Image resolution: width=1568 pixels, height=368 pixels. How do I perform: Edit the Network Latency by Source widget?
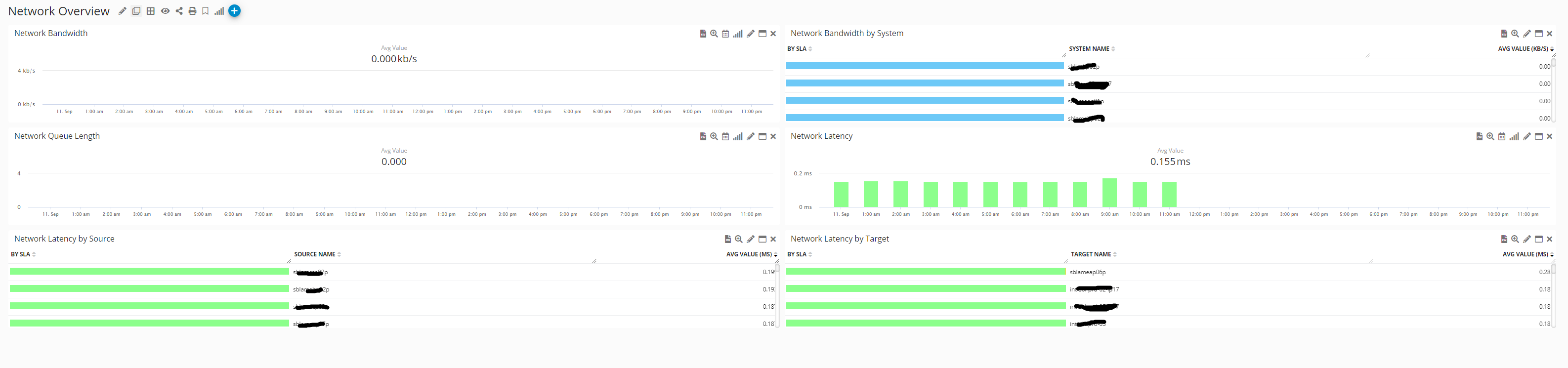coord(751,240)
